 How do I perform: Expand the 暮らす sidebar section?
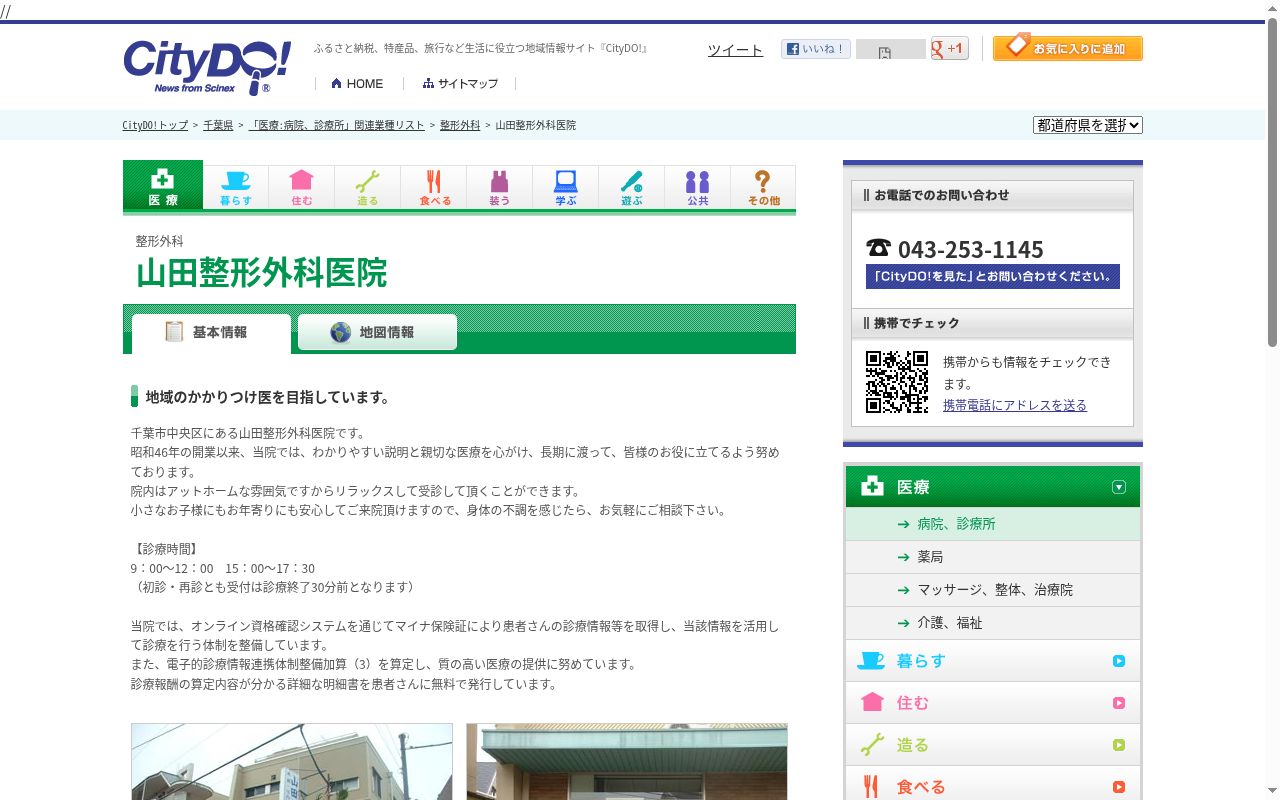[993, 661]
